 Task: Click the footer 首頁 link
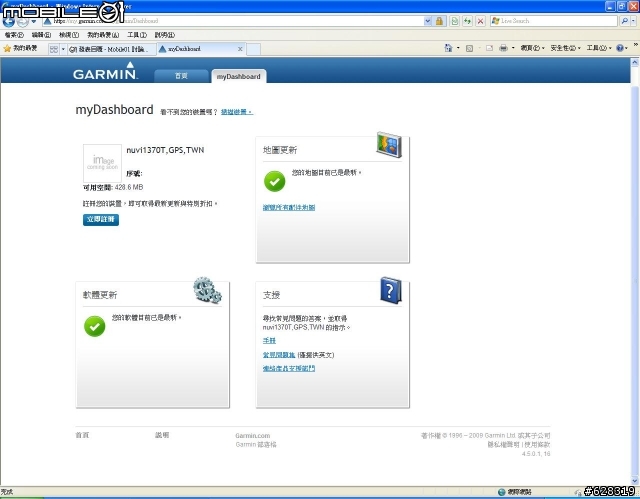82,435
